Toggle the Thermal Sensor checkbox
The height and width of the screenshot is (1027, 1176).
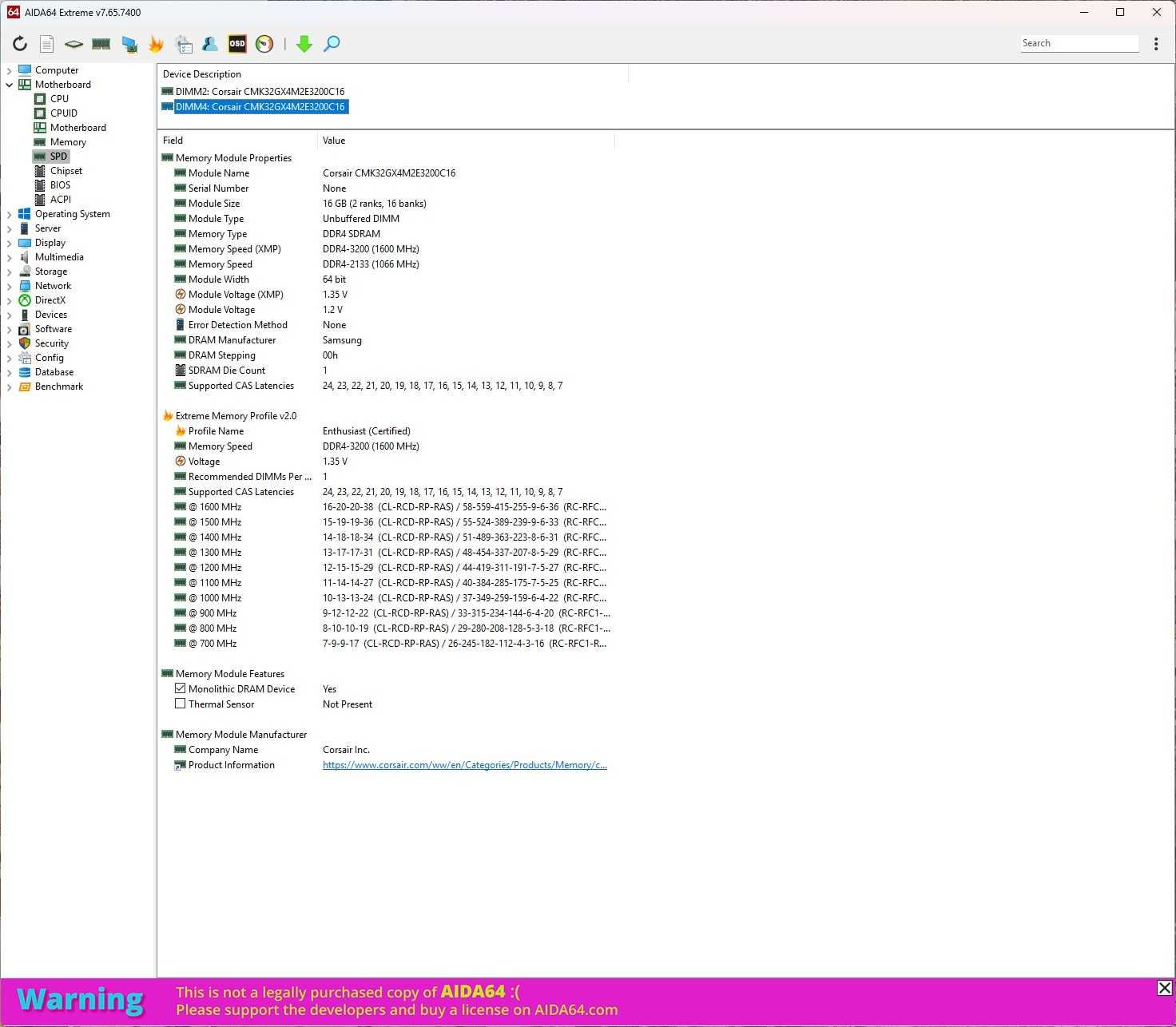(x=181, y=704)
